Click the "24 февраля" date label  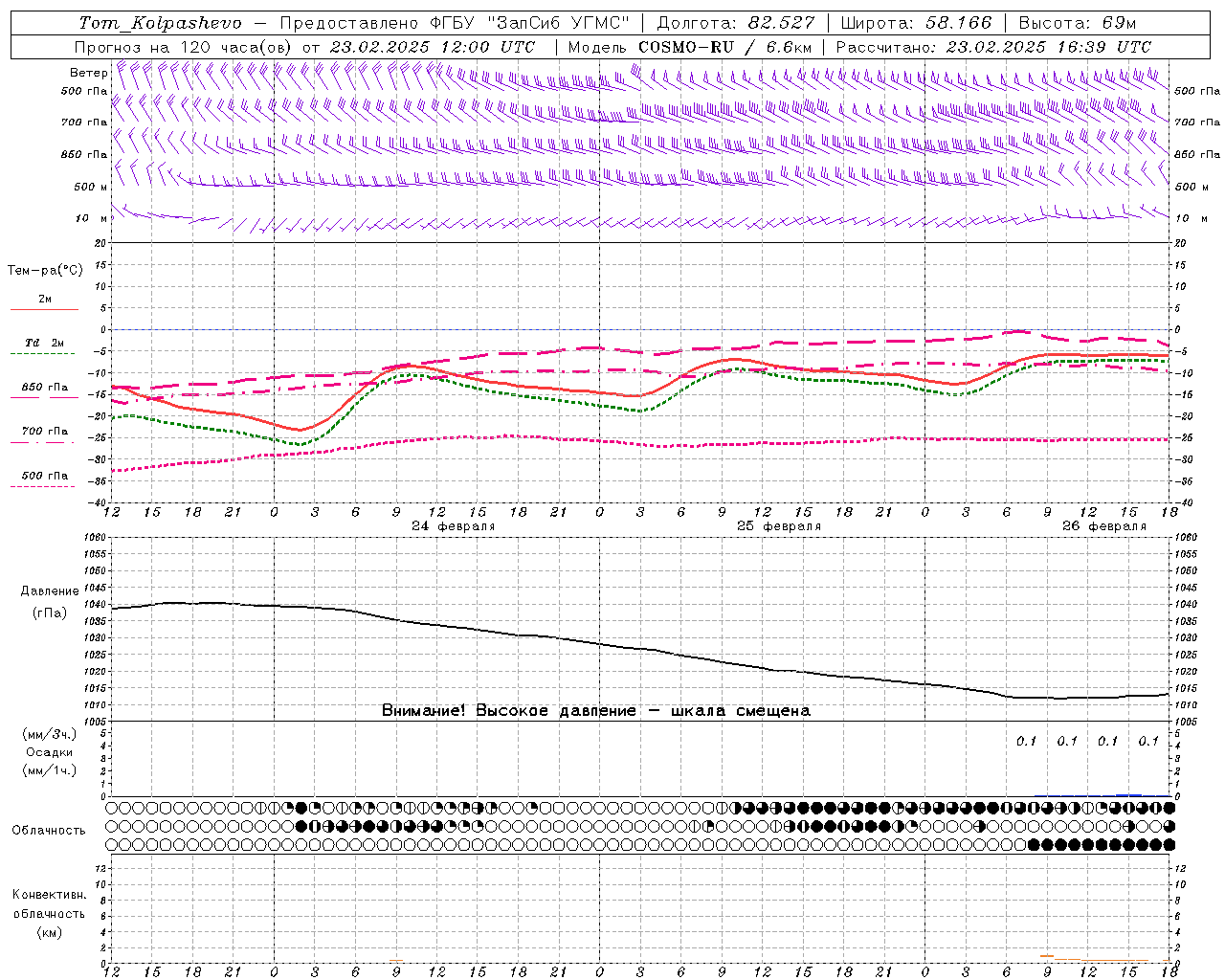454,526
